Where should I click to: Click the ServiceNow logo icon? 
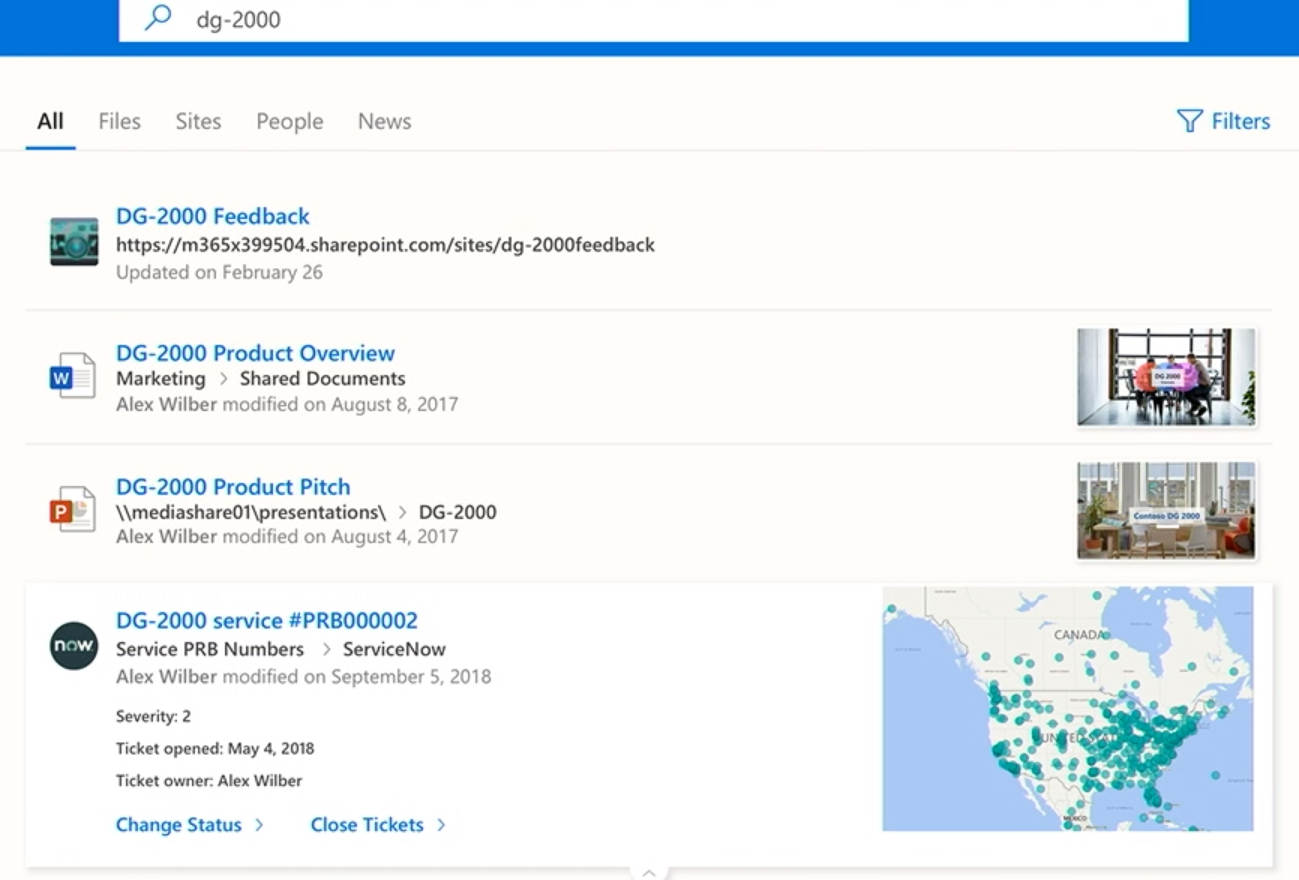74,646
